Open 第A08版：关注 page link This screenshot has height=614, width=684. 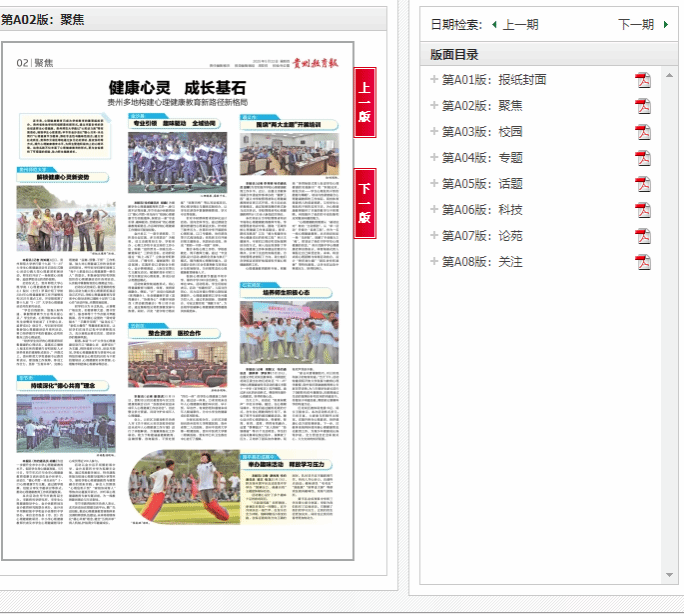point(482,262)
